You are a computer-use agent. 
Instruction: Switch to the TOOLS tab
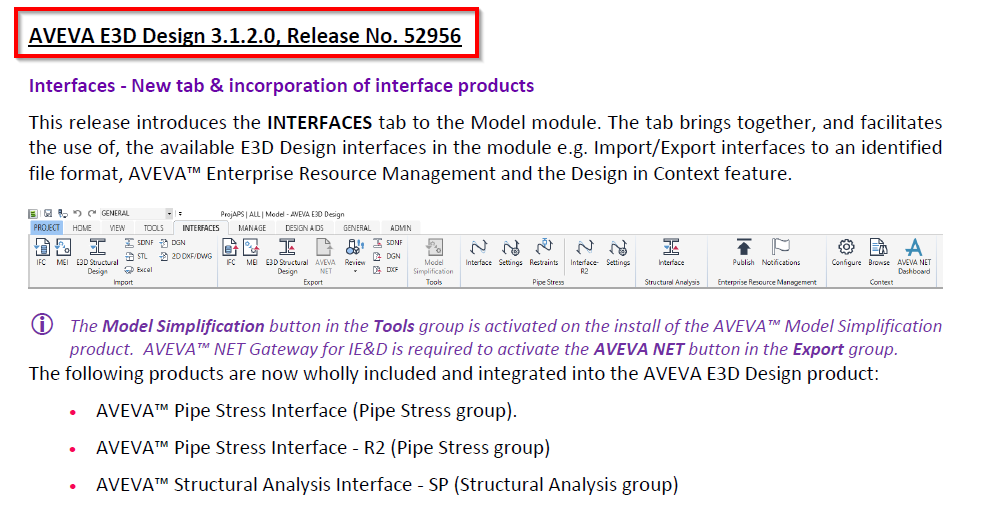pos(154,228)
